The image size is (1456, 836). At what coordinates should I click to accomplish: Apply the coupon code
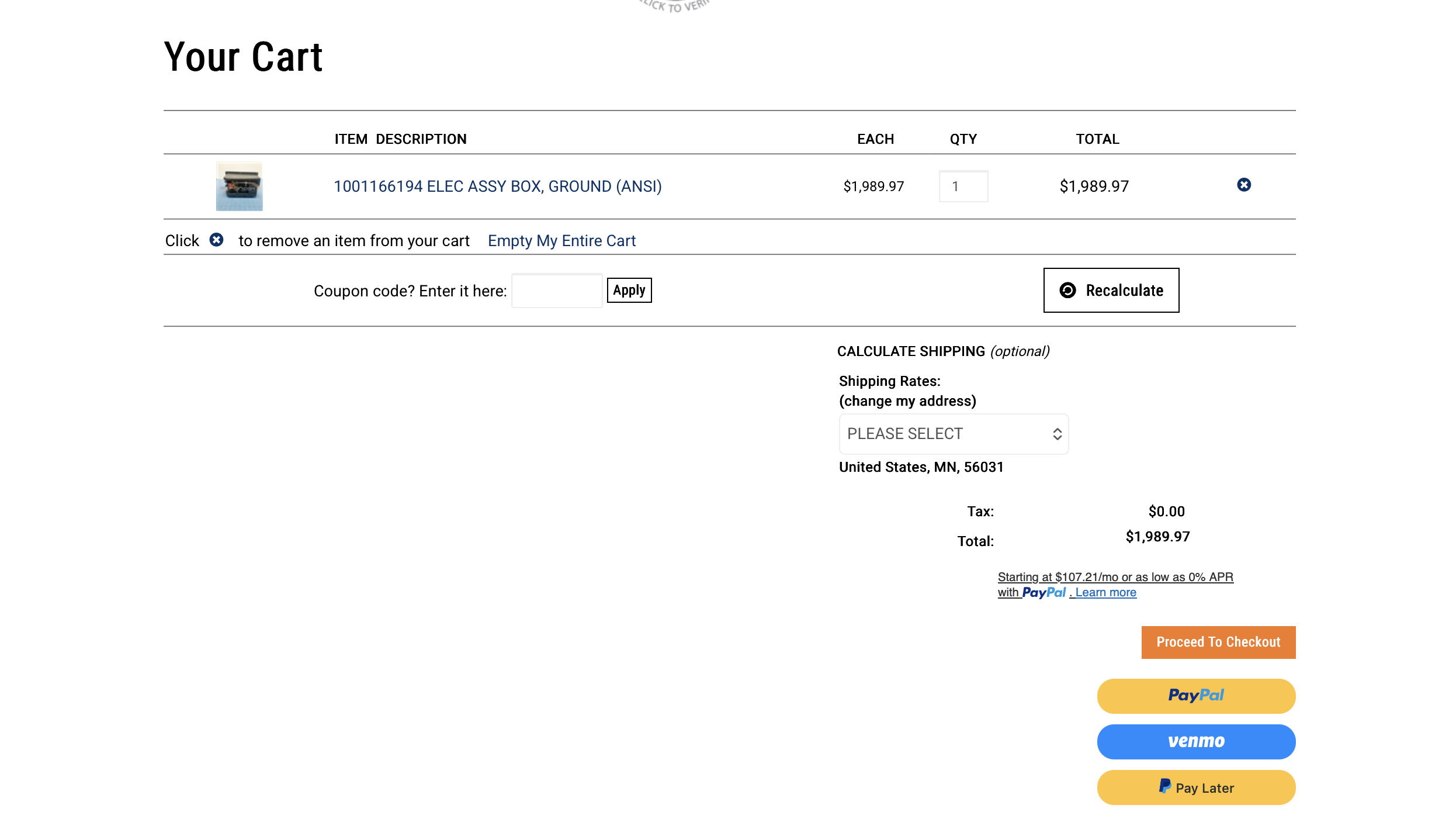[629, 291]
